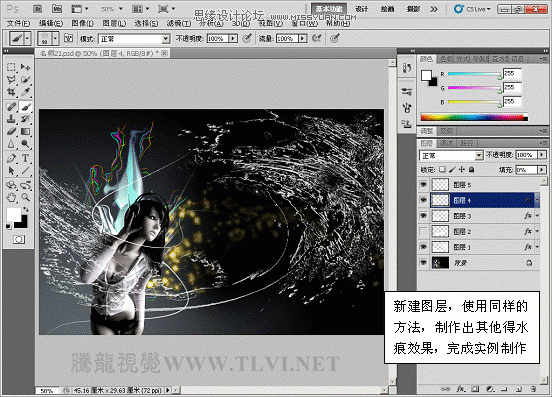The height and width of the screenshot is (397, 552).
Task: Switch to the 路径 paths tab
Action: pyautogui.click(x=467, y=143)
